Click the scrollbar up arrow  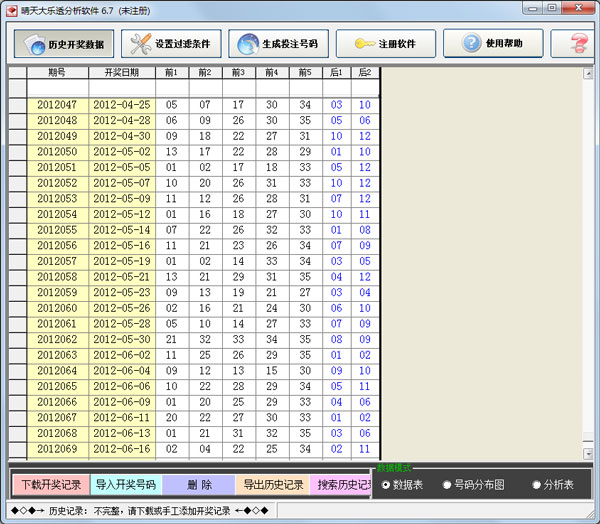(x=588, y=73)
